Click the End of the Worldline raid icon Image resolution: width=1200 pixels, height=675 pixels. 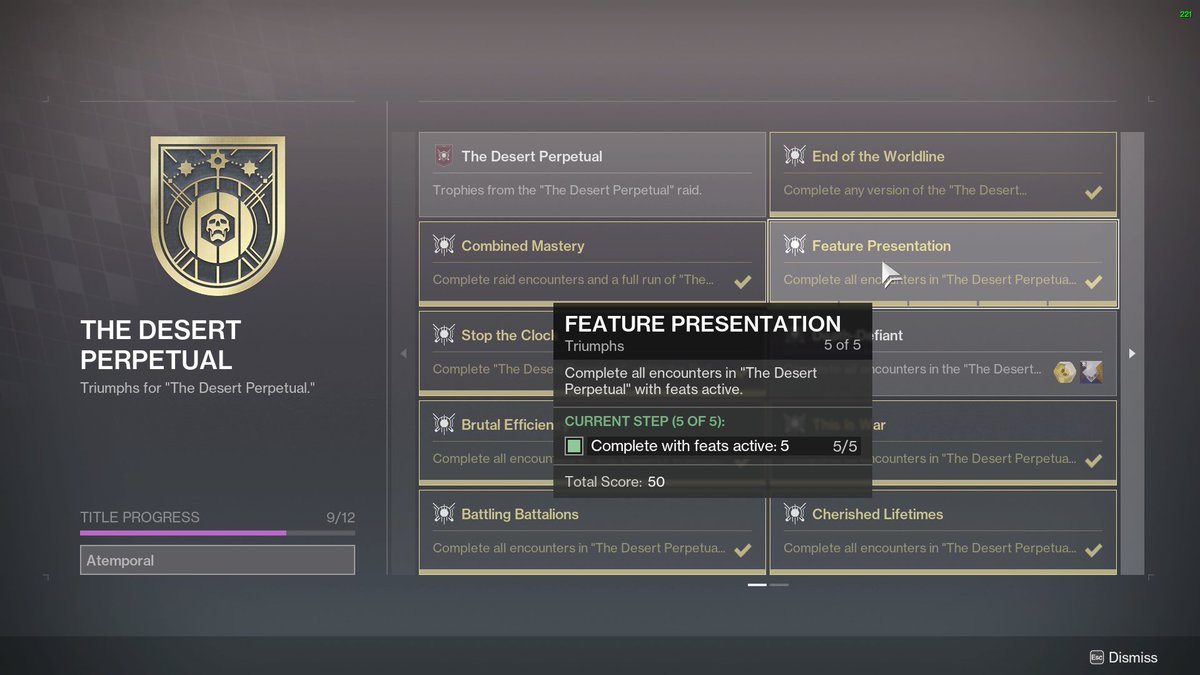[x=795, y=156]
